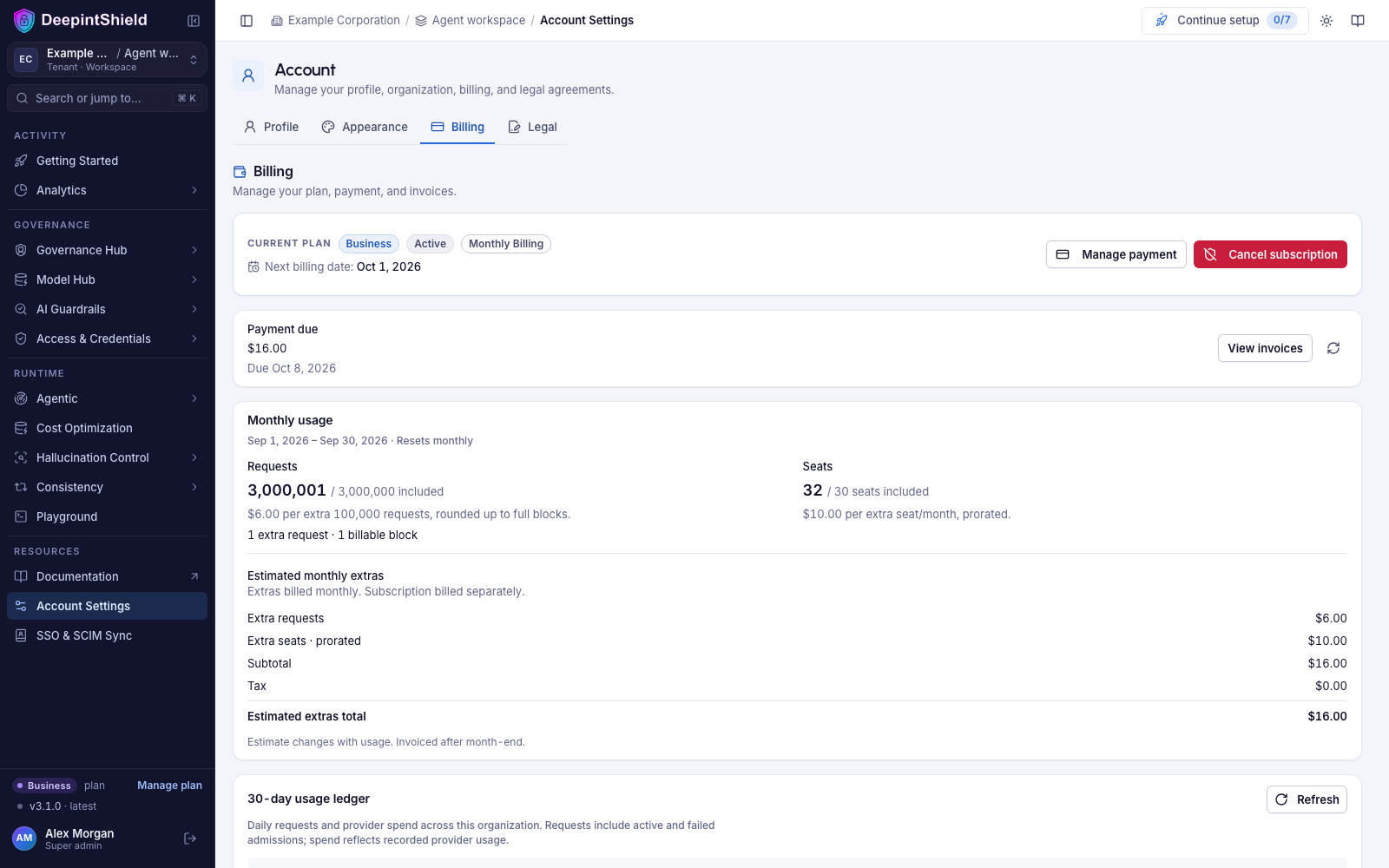The height and width of the screenshot is (868, 1389).
Task: Click the AM user avatar
Action: pos(24,838)
